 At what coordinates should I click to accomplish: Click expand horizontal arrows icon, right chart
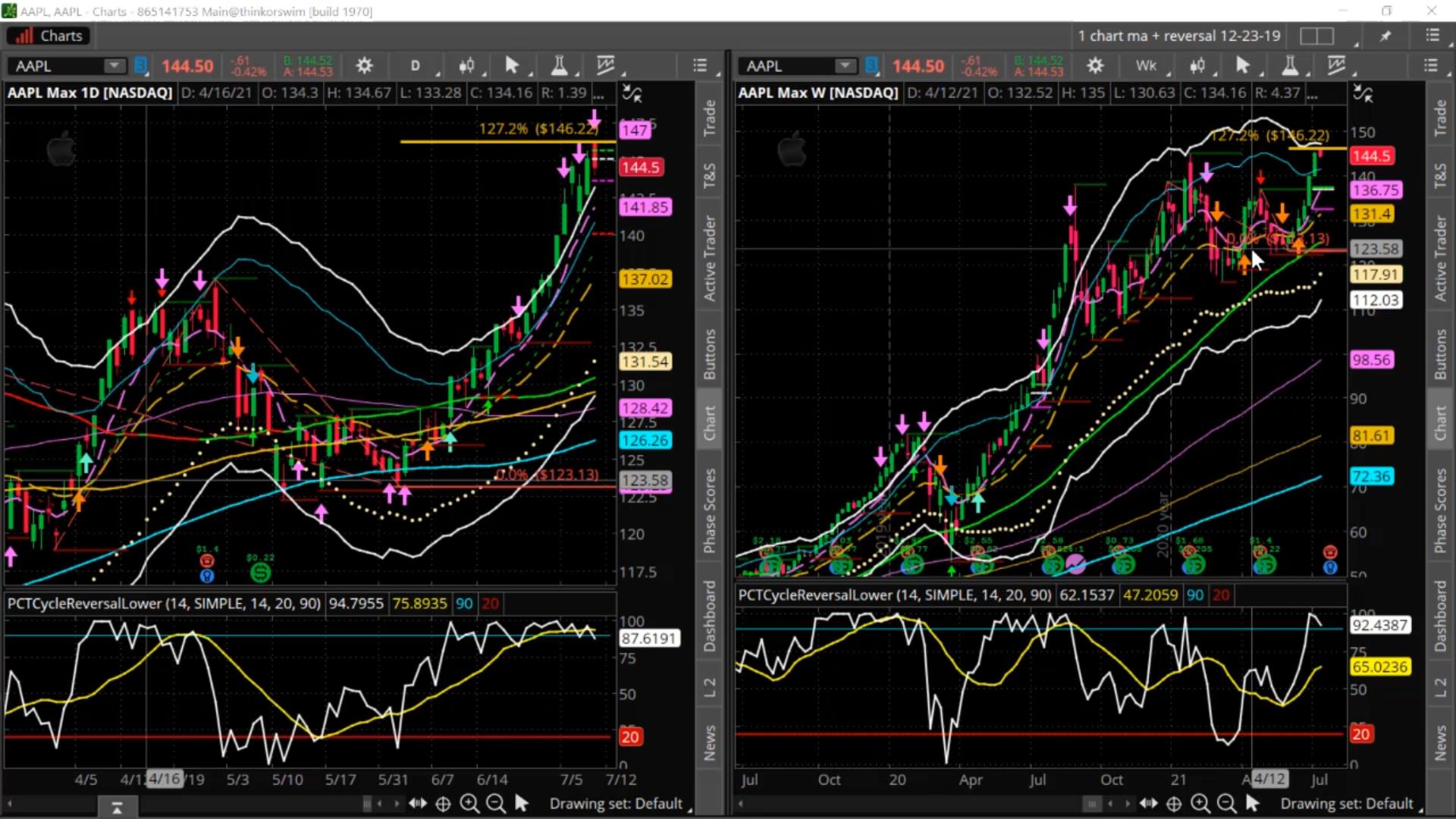(1148, 803)
